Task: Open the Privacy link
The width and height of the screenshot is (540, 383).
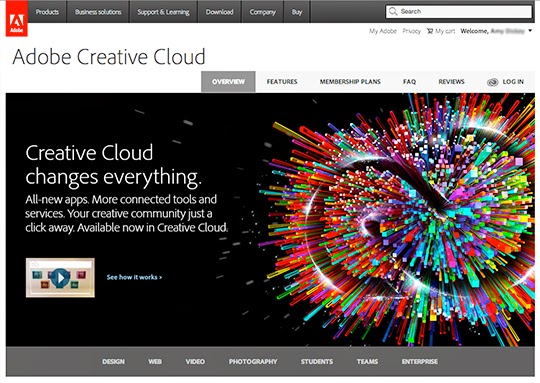Action: (x=412, y=31)
